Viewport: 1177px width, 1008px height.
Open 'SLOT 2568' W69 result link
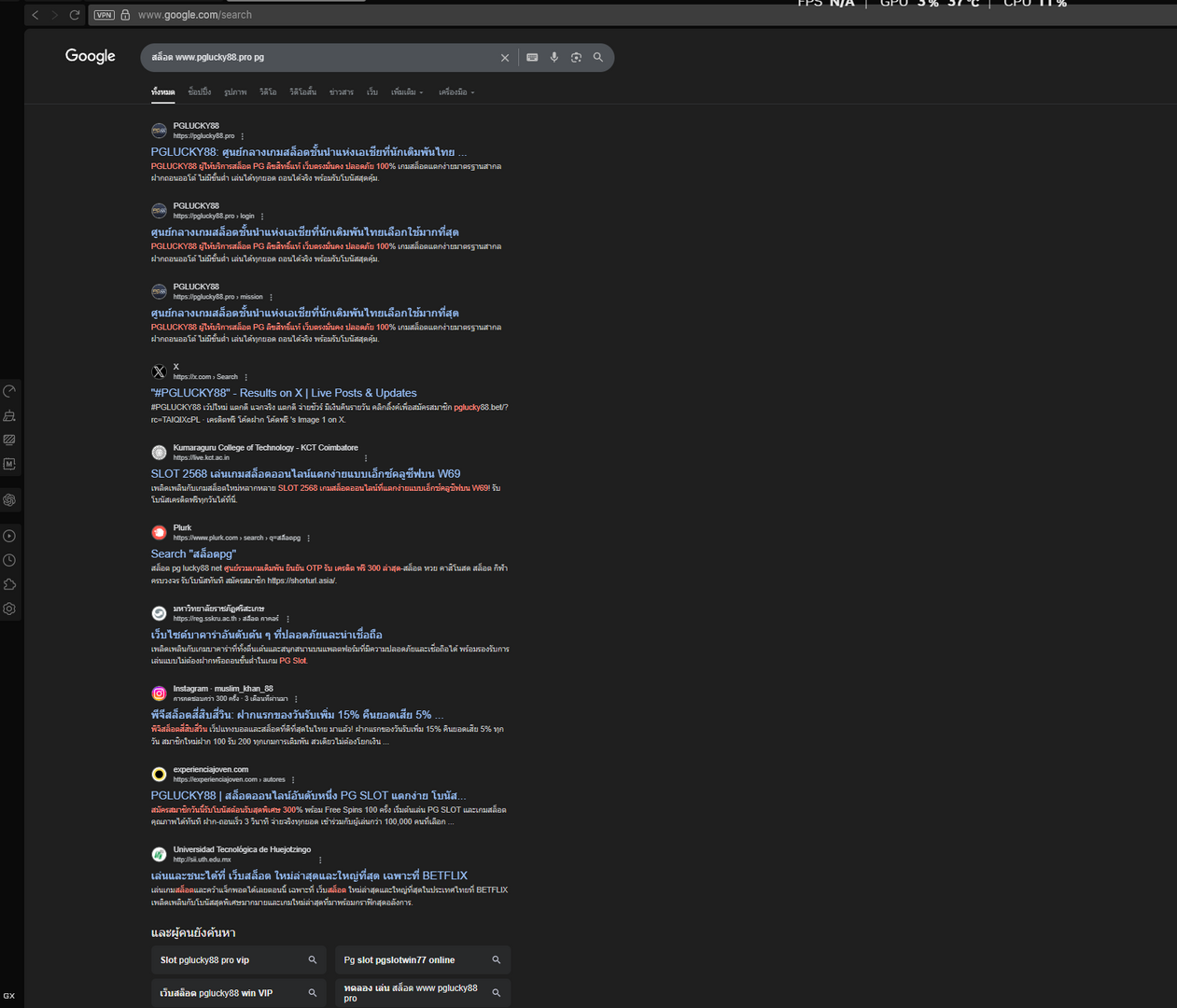pyautogui.click(x=305, y=474)
